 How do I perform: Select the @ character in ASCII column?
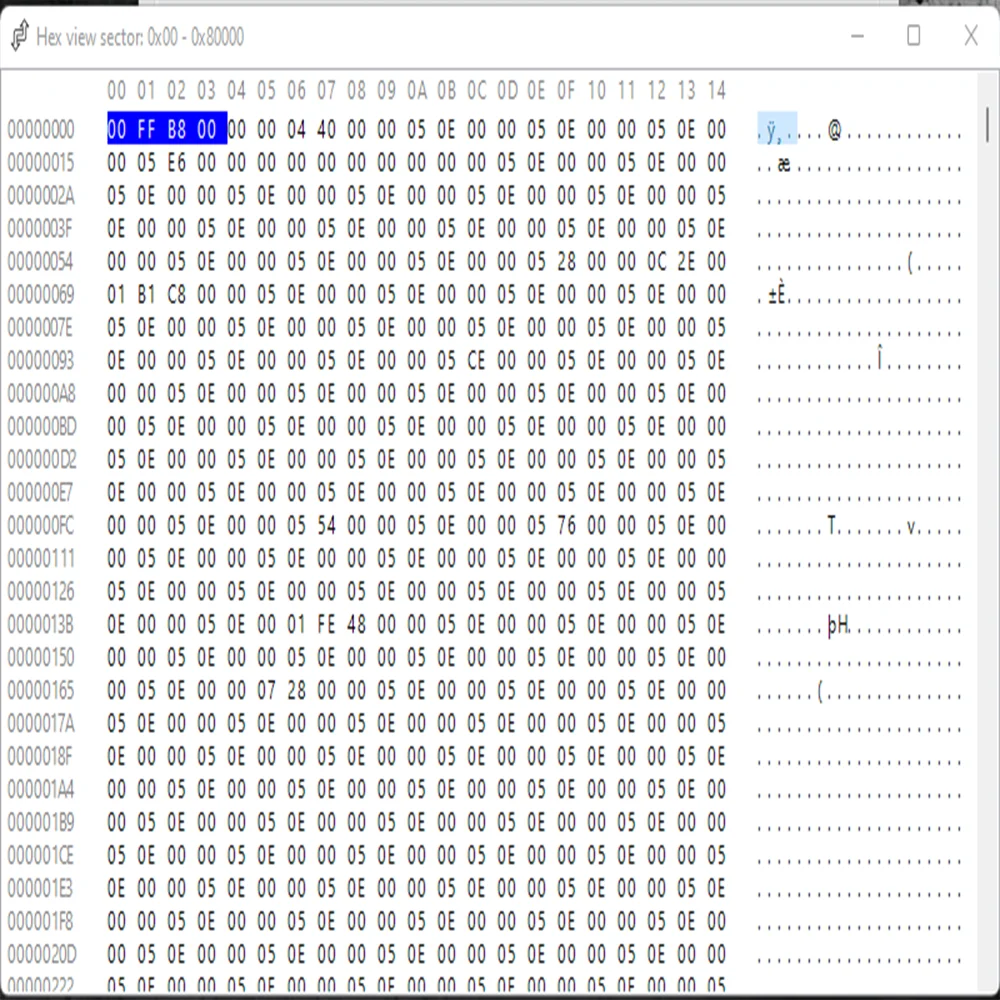[x=834, y=131]
